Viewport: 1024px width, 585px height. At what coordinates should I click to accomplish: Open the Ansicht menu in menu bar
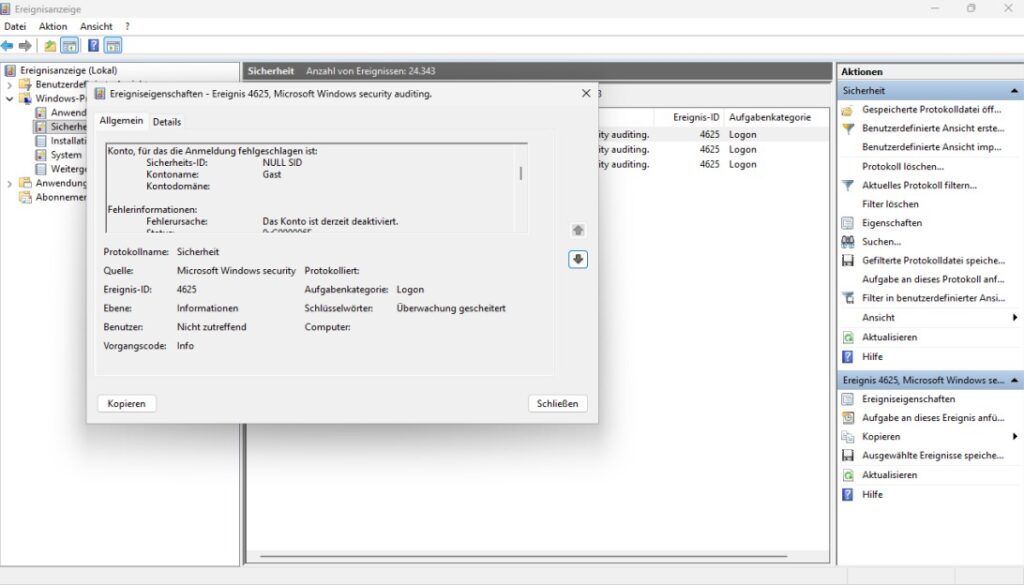pyautogui.click(x=96, y=27)
